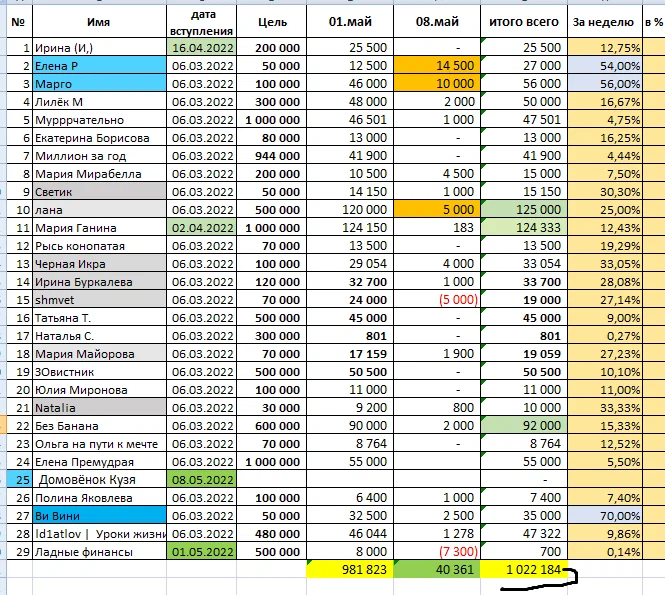Select the name 'Миллион за год'

point(99,156)
